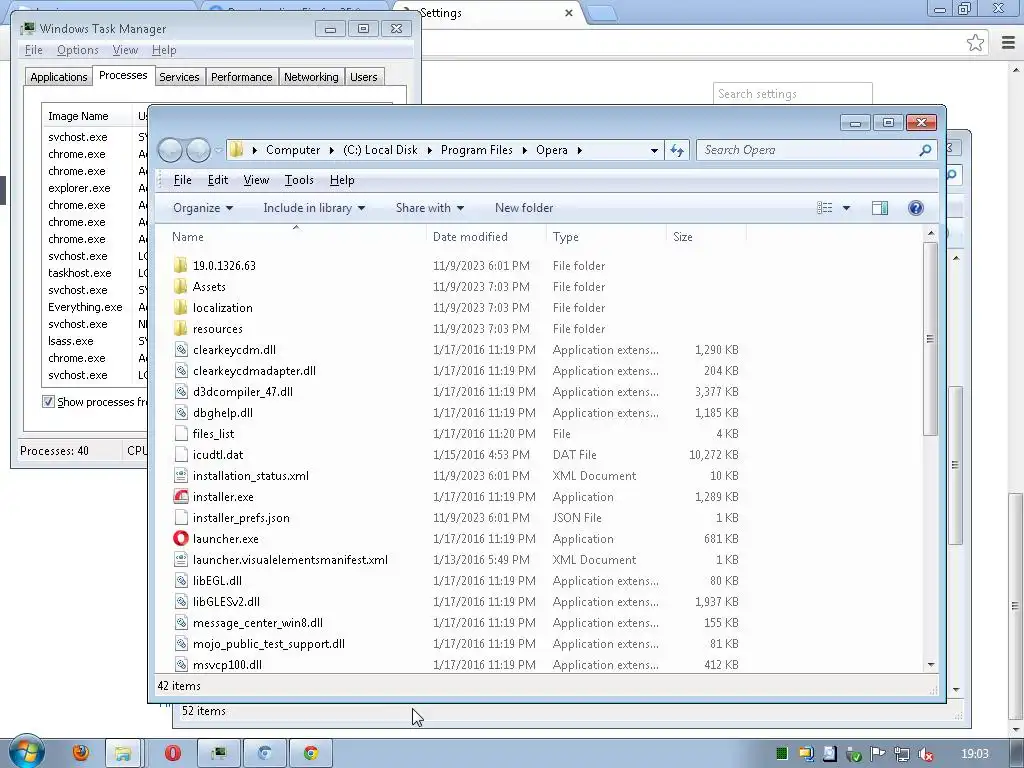Click the Search Opera input field
Viewport: 1024px width, 768px height.
point(808,150)
